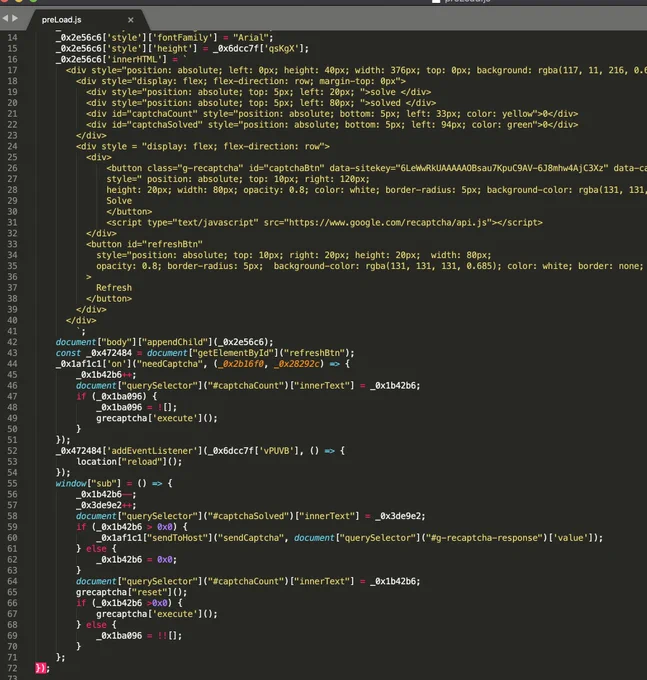The height and width of the screenshot is (680, 647).
Task: Click line number 72 in gutter
Action: pyautogui.click(x=12, y=668)
